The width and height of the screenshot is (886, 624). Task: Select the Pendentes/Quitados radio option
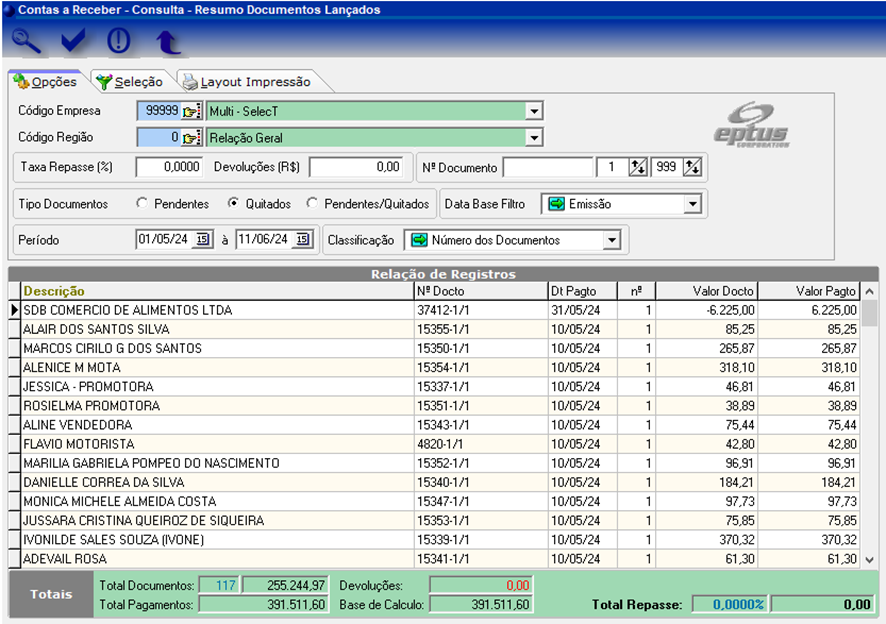point(312,203)
